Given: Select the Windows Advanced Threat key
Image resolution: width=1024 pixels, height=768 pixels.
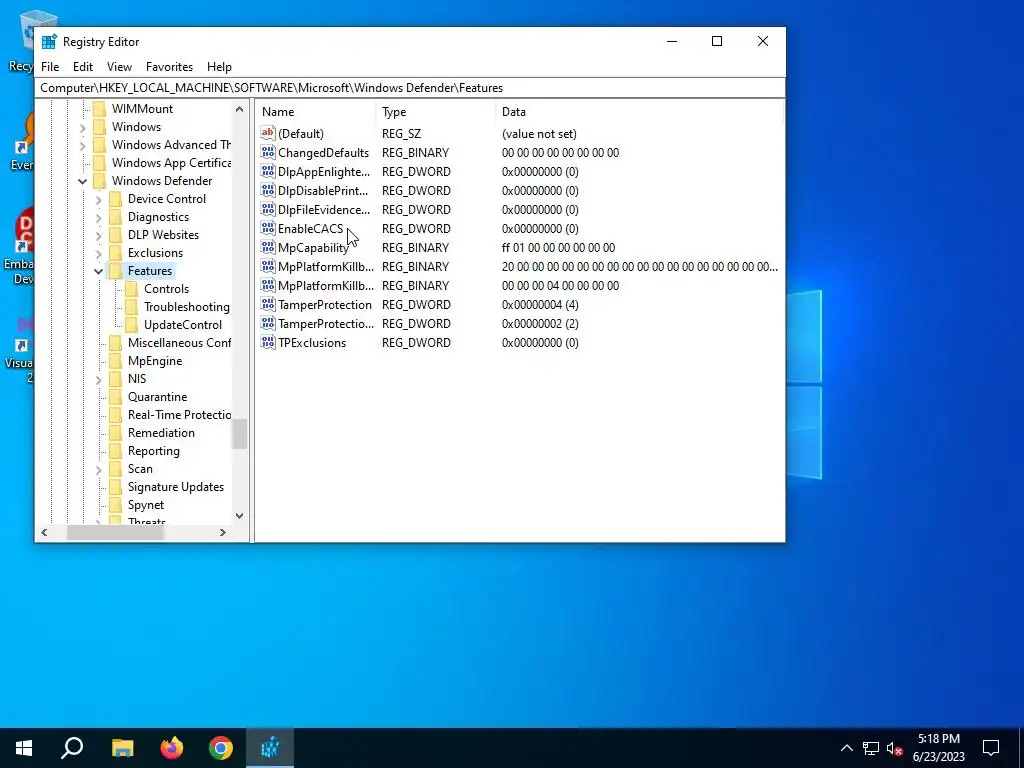Looking at the screenshot, I should point(171,145).
